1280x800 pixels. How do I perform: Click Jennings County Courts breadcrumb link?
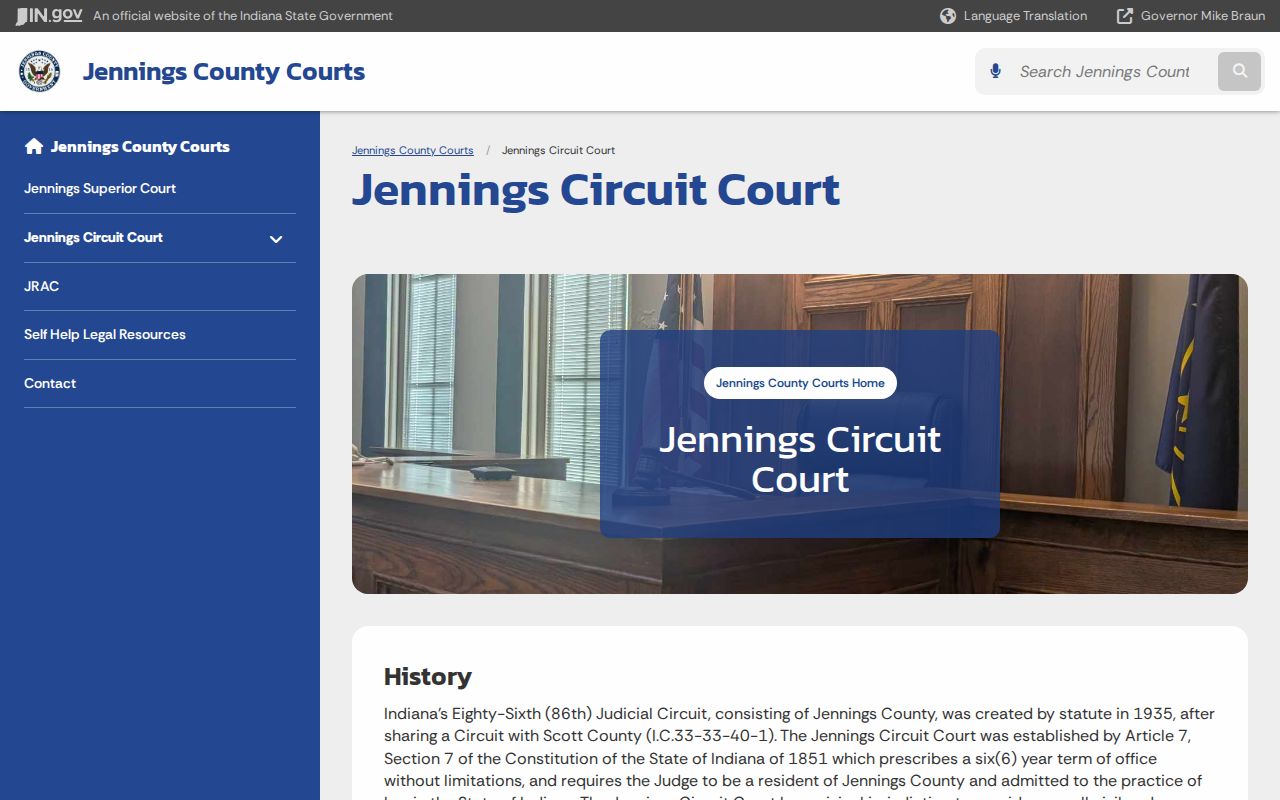(x=413, y=150)
